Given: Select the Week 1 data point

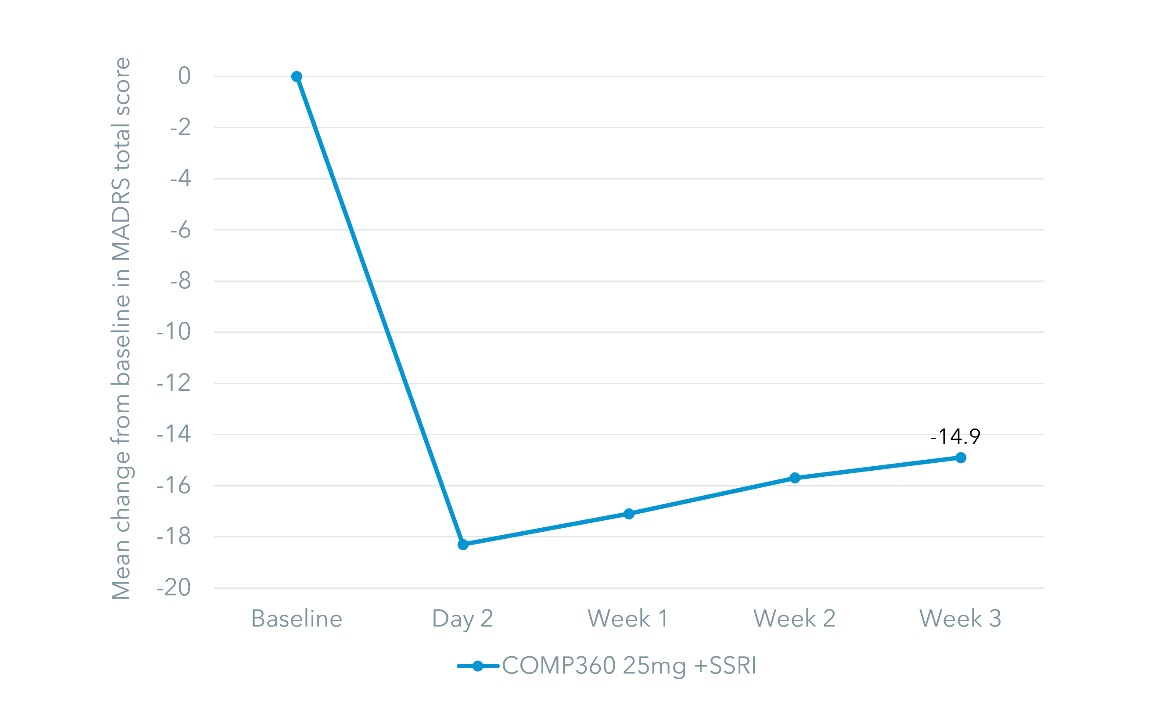Looking at the screenshot, I should (629, 514).
